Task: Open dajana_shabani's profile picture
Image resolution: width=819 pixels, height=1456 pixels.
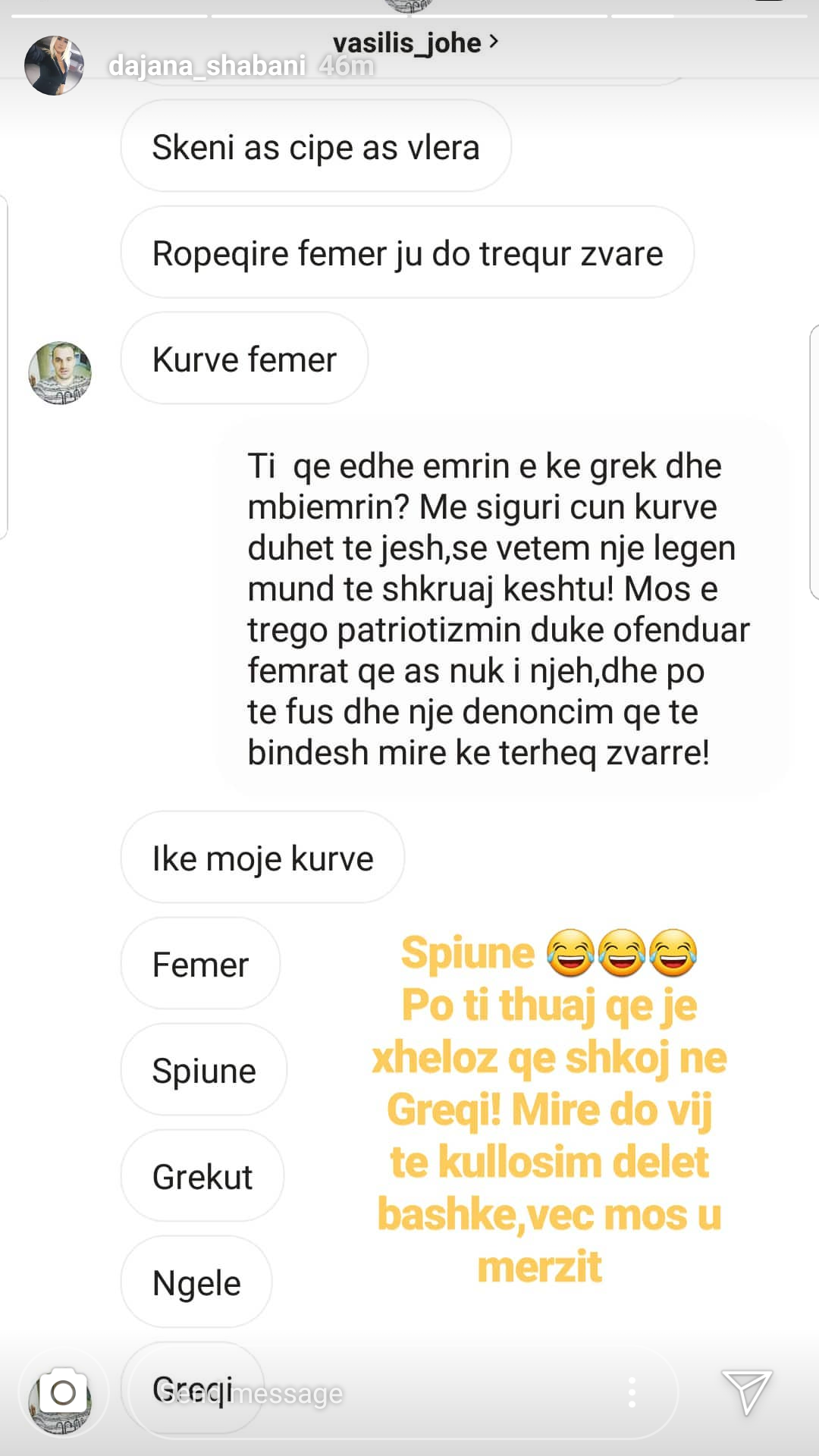Action: tap(54, 65)
